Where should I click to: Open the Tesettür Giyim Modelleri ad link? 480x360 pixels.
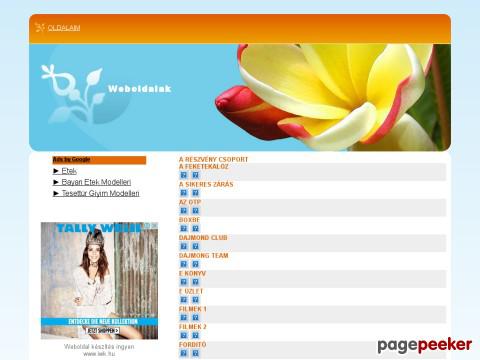pos(100,193)
